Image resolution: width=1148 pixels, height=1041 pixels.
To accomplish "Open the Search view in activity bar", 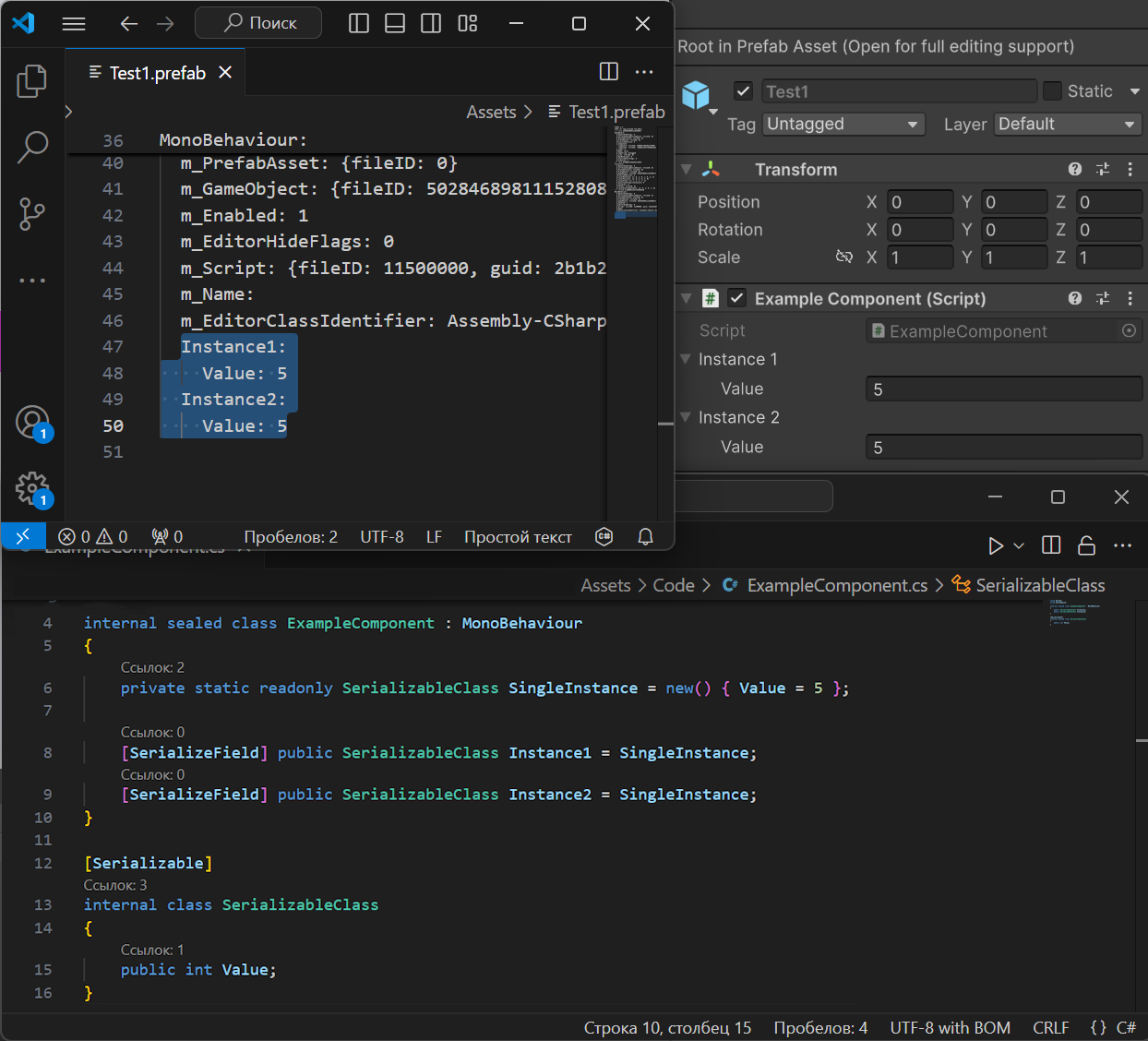I will tap(32, 147).
